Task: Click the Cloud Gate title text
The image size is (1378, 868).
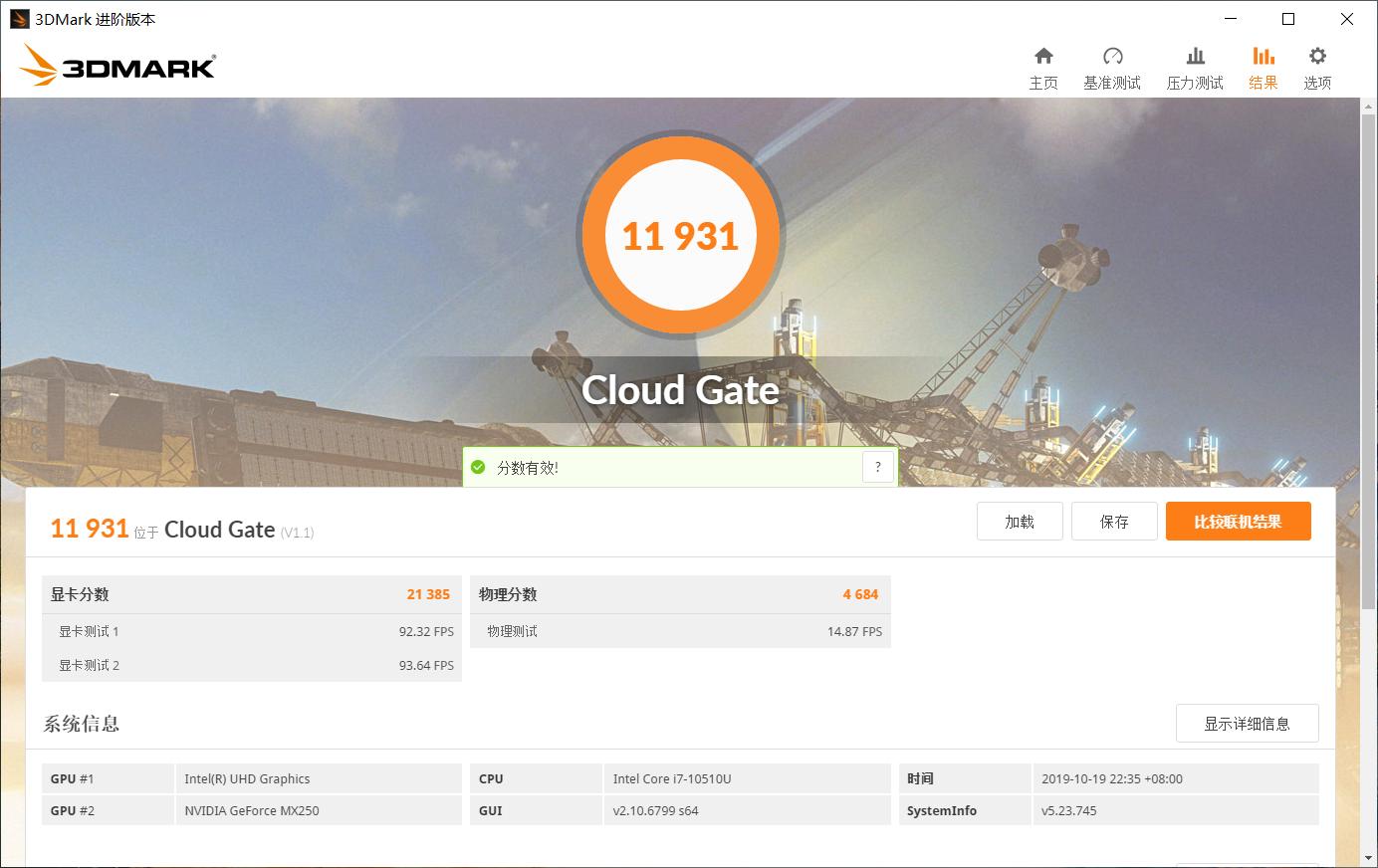Action: click(681, 390)
